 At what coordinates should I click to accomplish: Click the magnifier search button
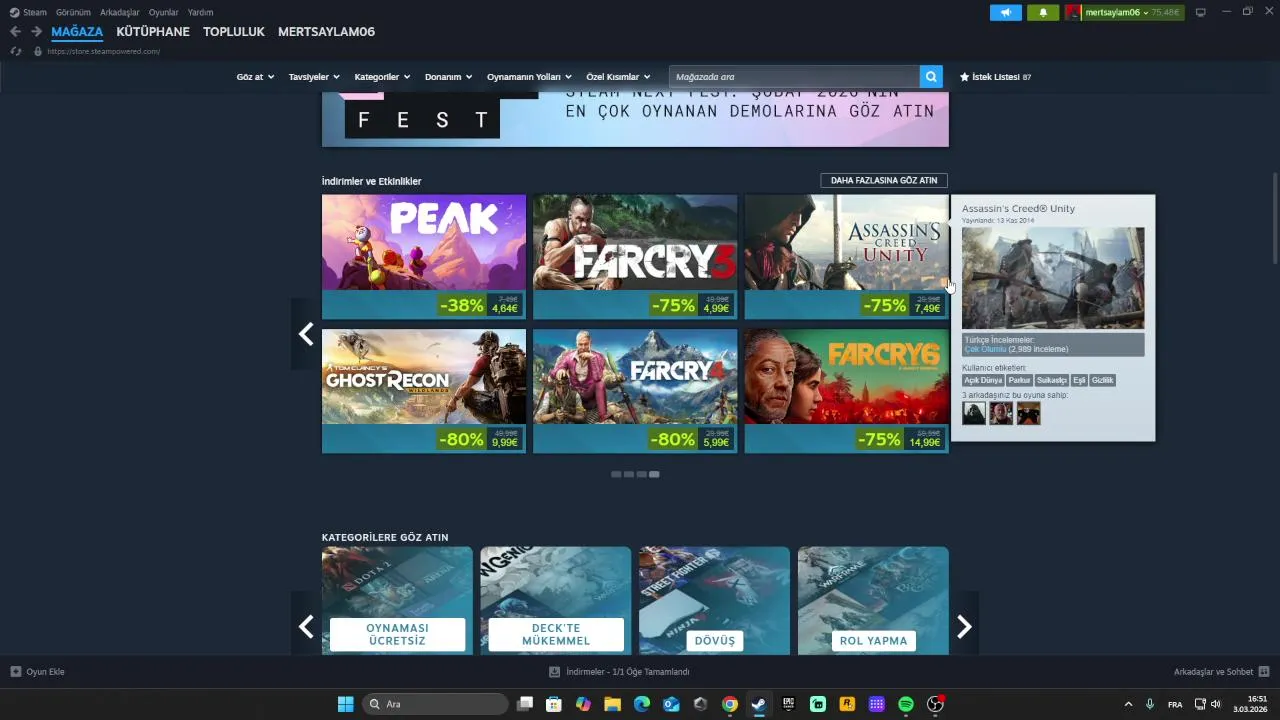coord(931,77)
